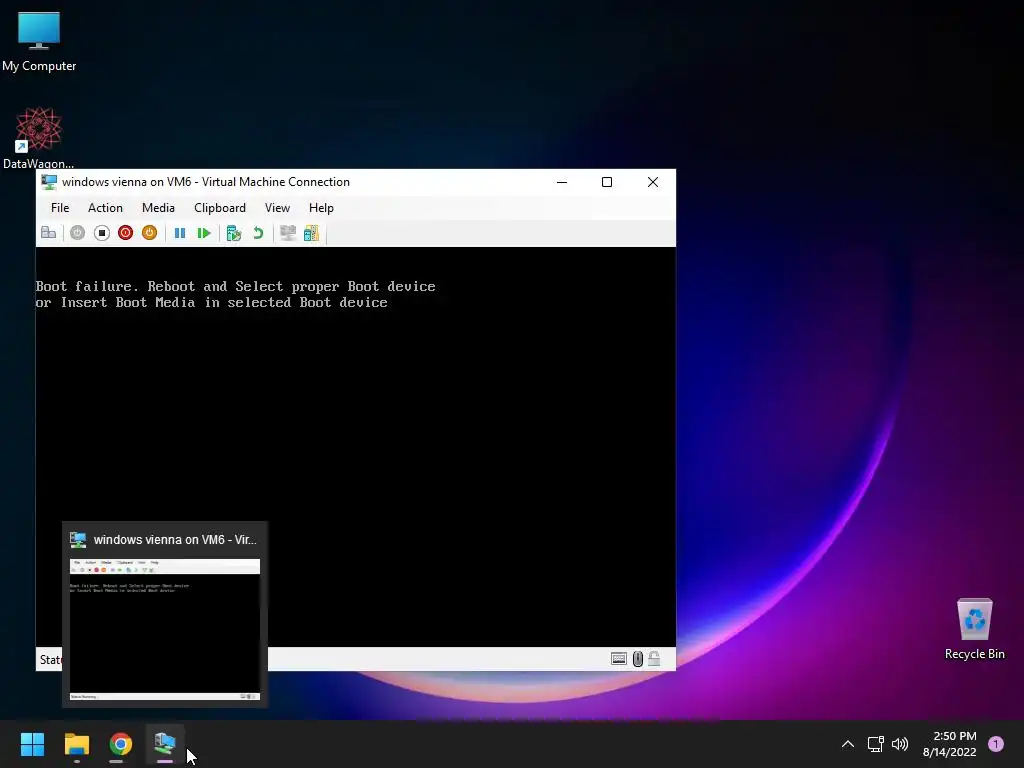This screenshot has height=768, width=1024.
Task: Click the basic session mode icon
Action: (x=287, y=233)
